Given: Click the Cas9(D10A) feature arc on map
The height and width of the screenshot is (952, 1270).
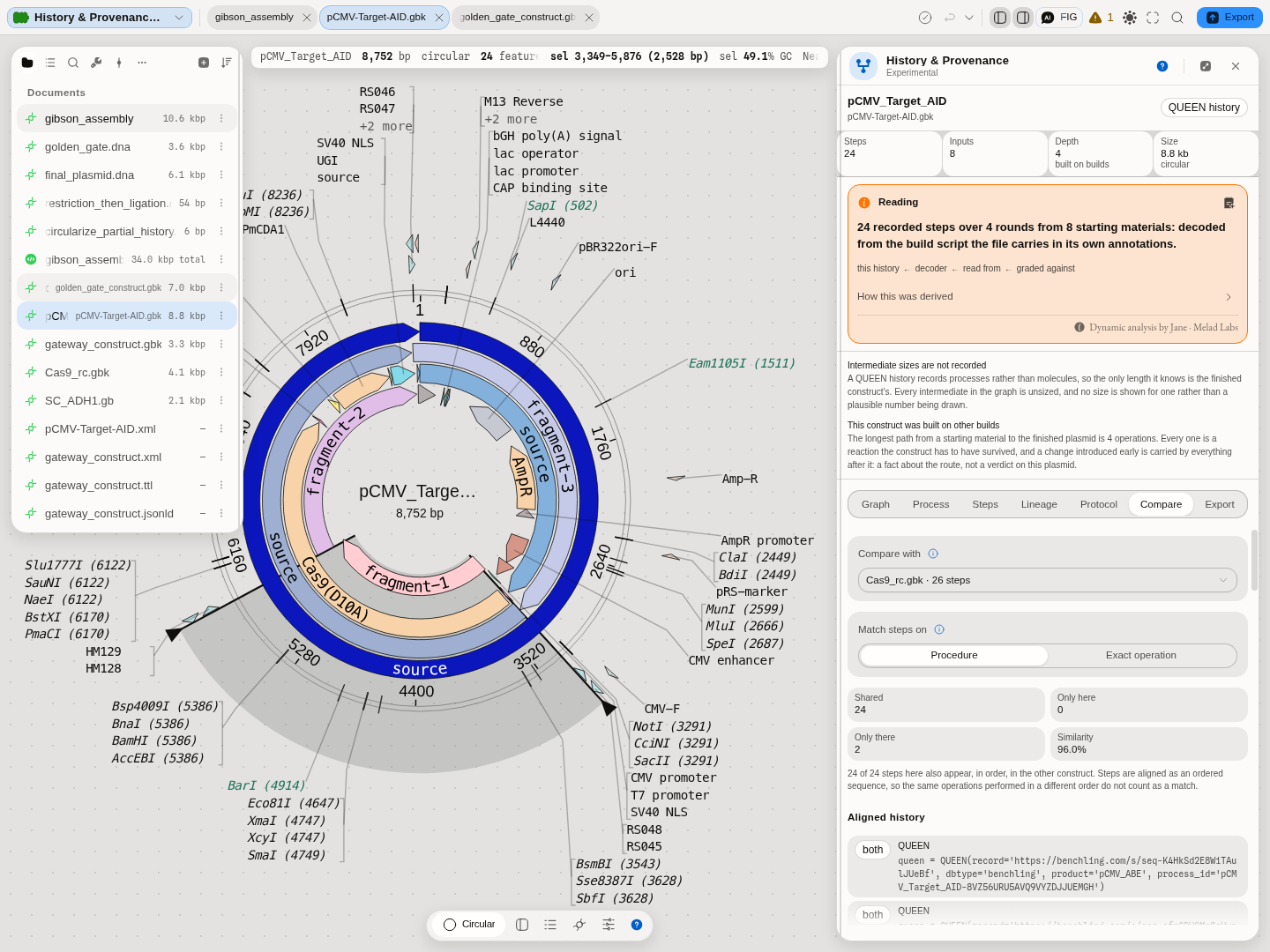Looking at the screenshot, I should pyautogui.click(x=335, y=589).
